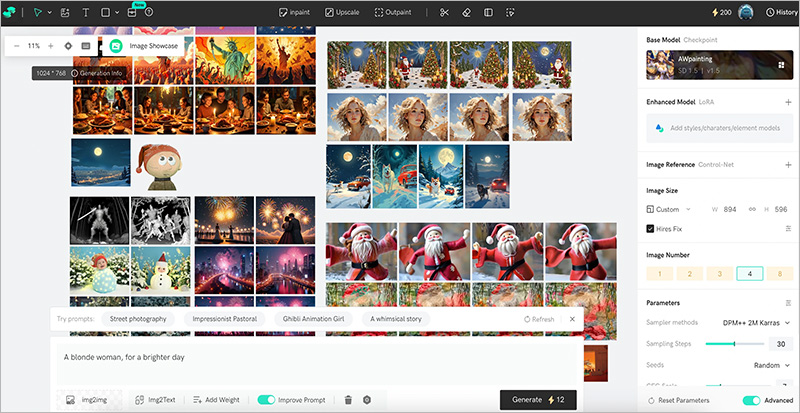Add an Image Reference Control-Net with plus
This screenshot has width=800, height=413.
(x=788, y=165)
